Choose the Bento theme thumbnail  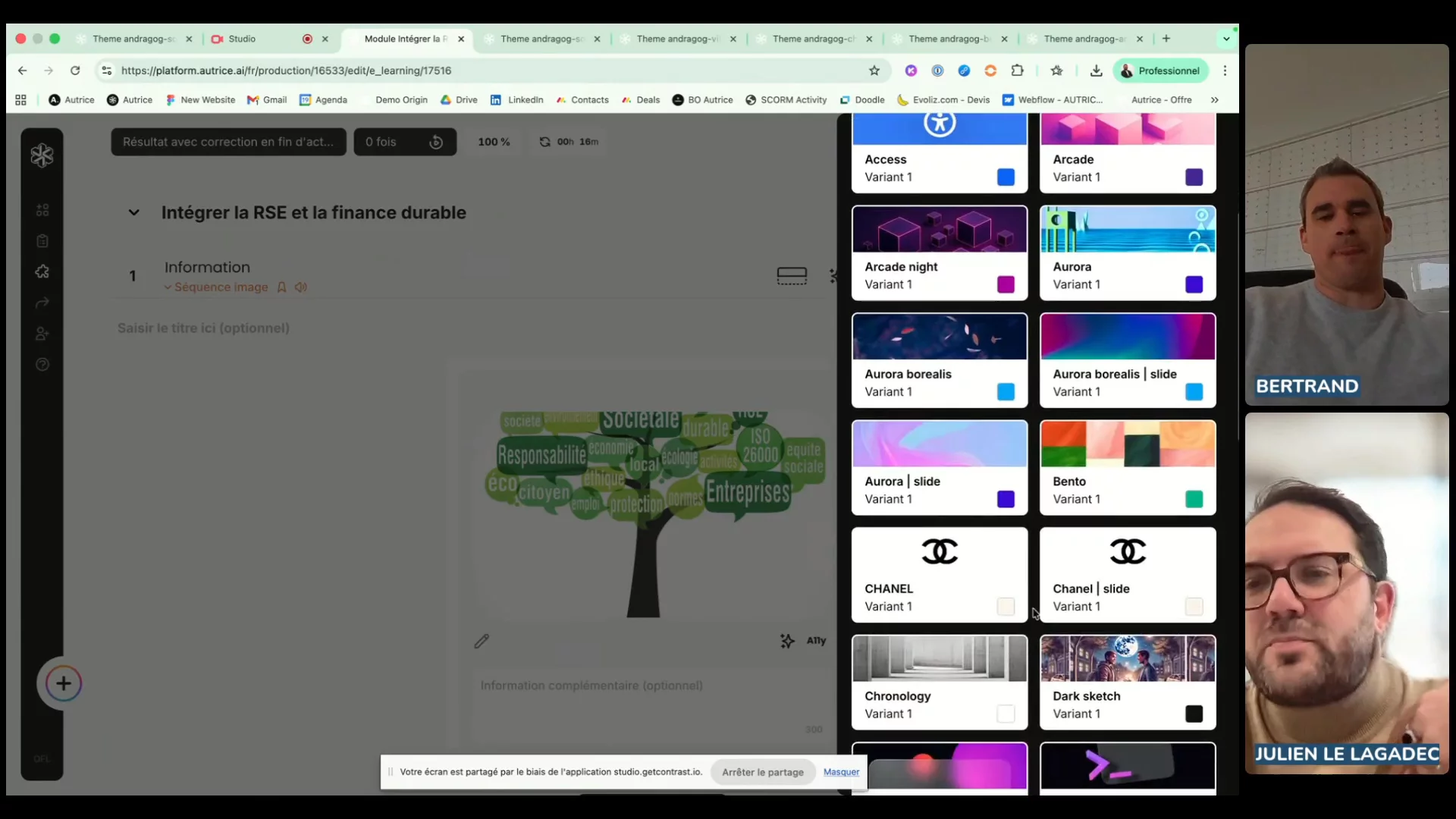[1127, 444]
